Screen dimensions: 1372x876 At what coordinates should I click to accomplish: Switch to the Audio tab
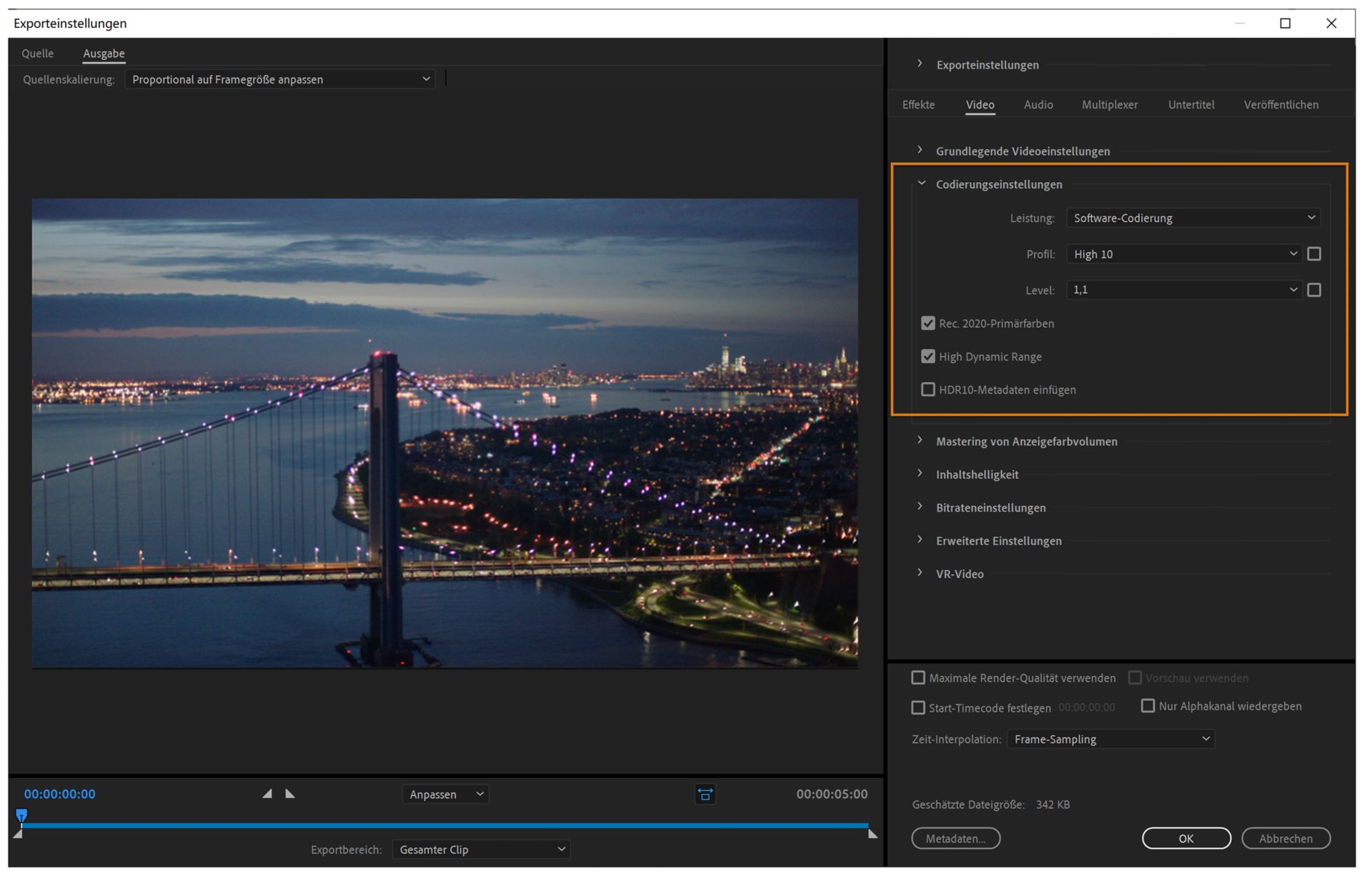tap(1038, 104)
